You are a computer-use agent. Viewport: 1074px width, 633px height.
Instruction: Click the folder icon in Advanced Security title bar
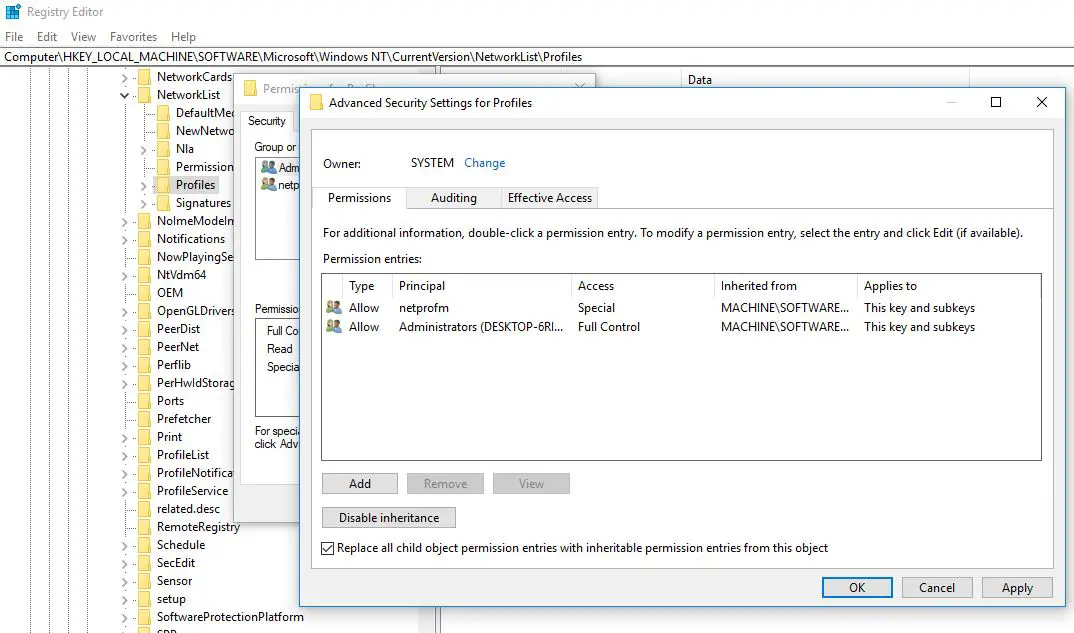tap(316, 103)
